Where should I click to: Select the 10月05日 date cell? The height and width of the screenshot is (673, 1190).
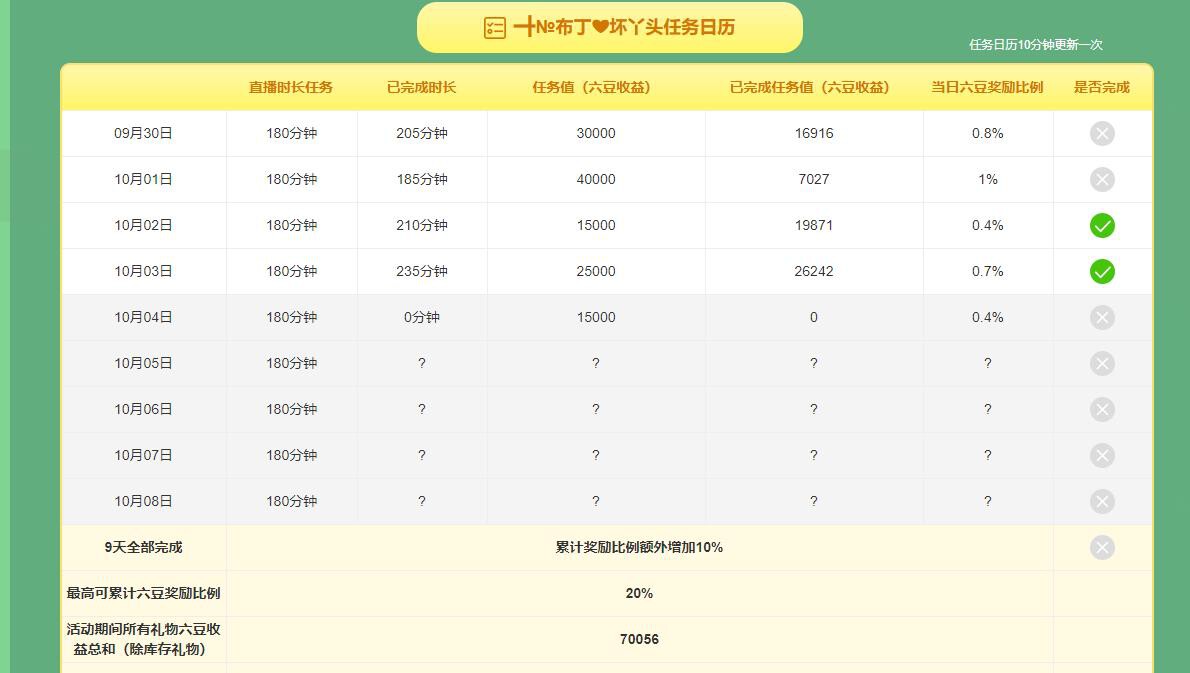click(x=143, y=363)
